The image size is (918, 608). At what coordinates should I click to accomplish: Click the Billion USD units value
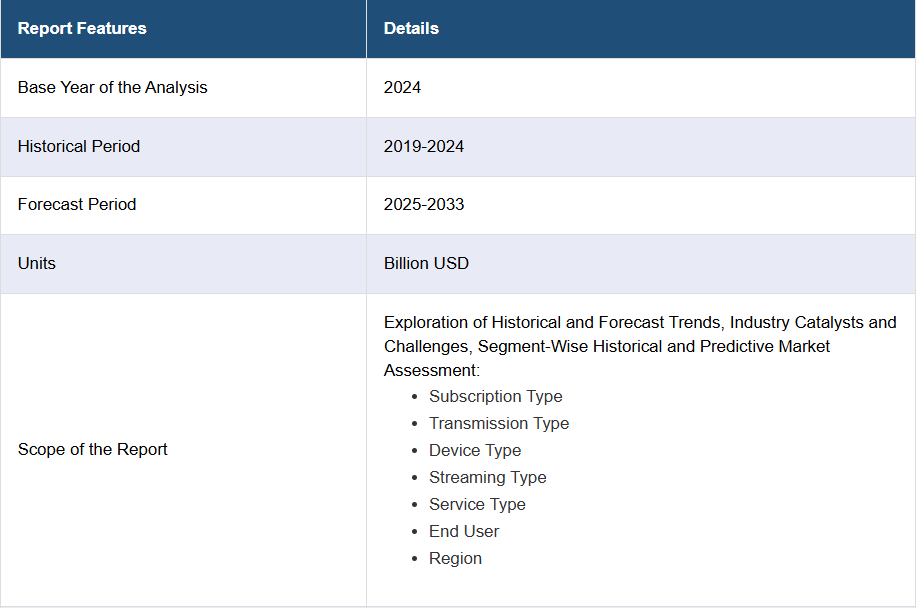click(426, 263)
